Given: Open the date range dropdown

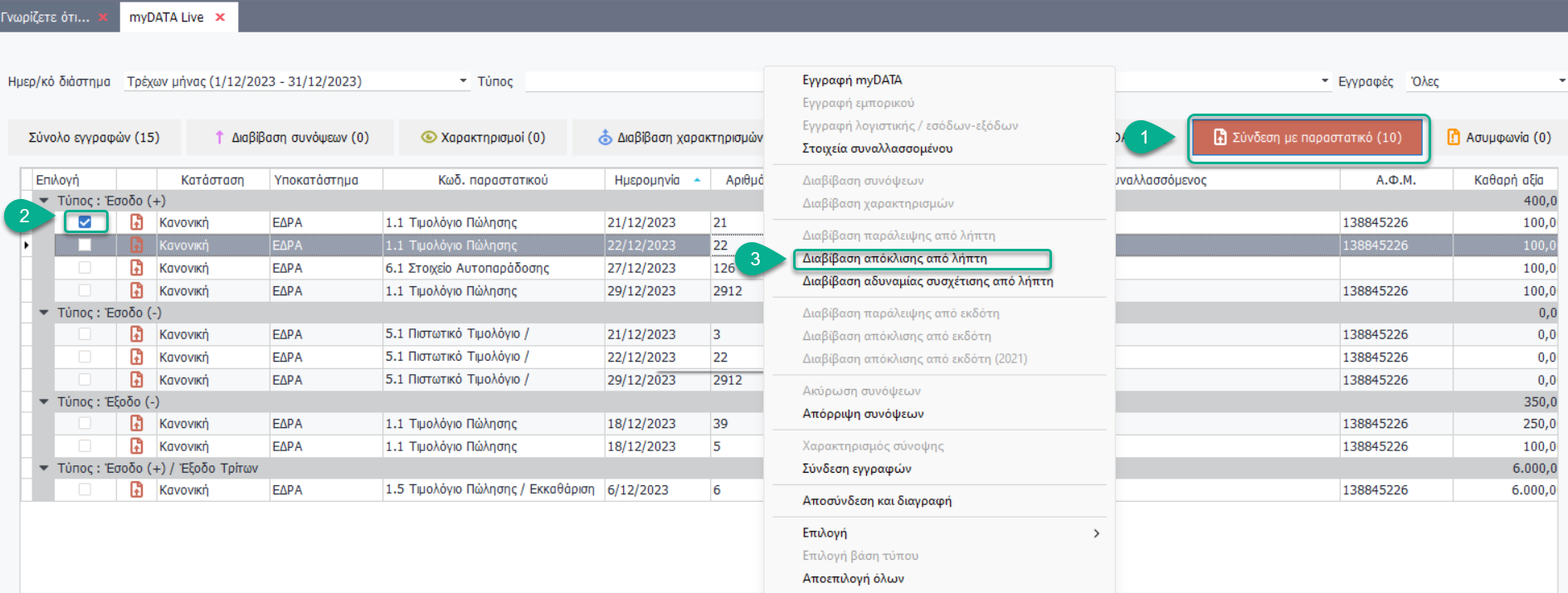Looking at the screenshot, I should 463,81.
